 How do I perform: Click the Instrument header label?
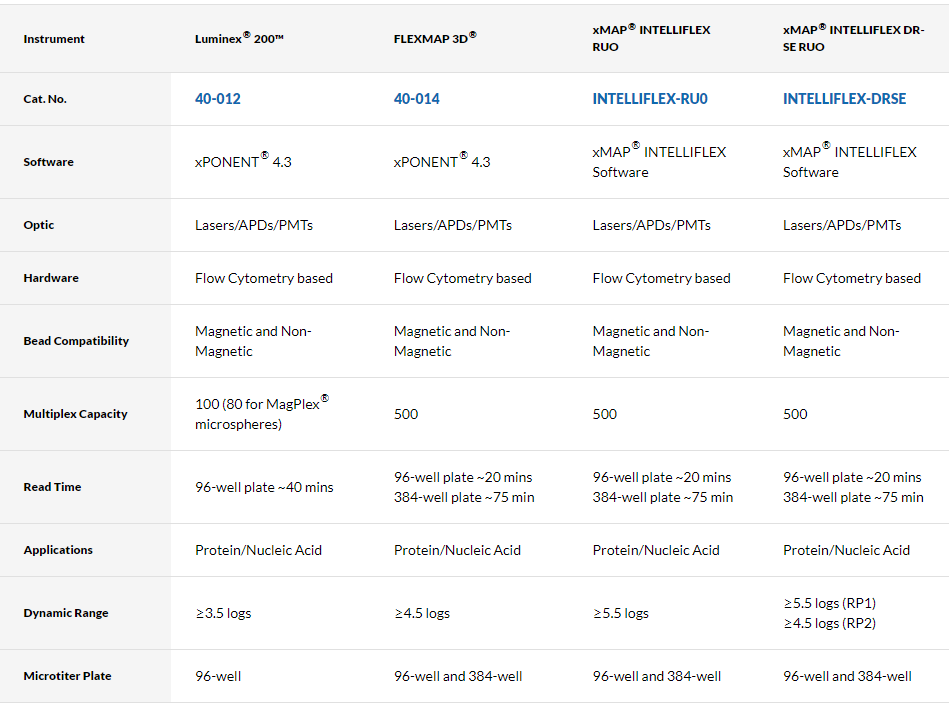[x=54, y=39]
